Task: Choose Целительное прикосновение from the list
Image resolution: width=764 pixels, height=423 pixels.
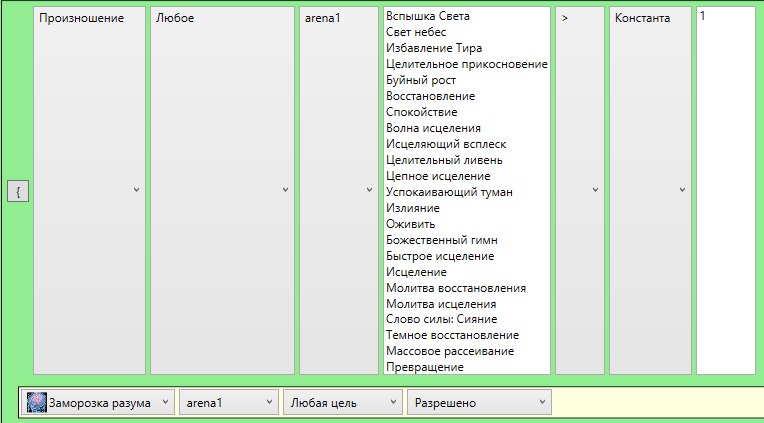Action: 466,64
